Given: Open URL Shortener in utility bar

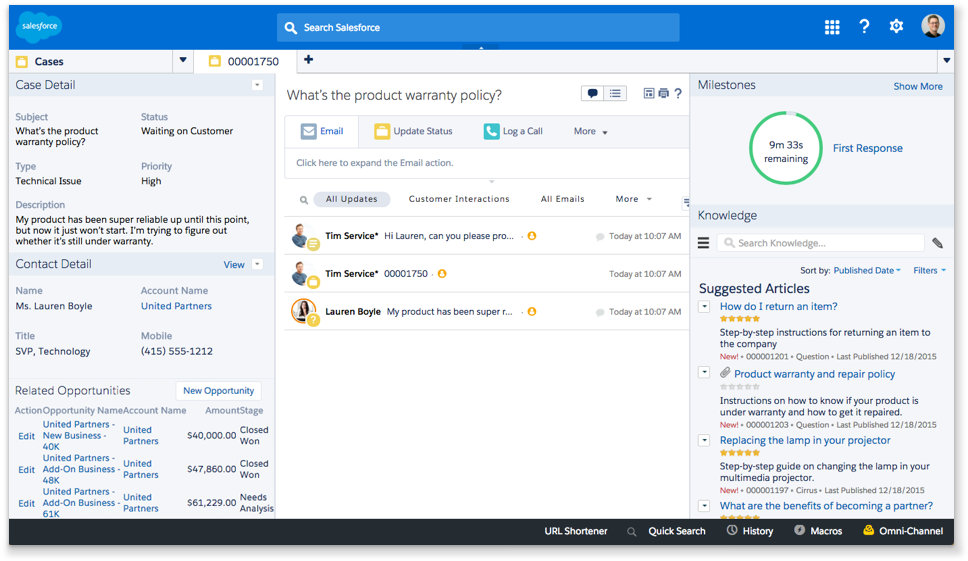Looking at the screenshot, I should tap(575, 531).
